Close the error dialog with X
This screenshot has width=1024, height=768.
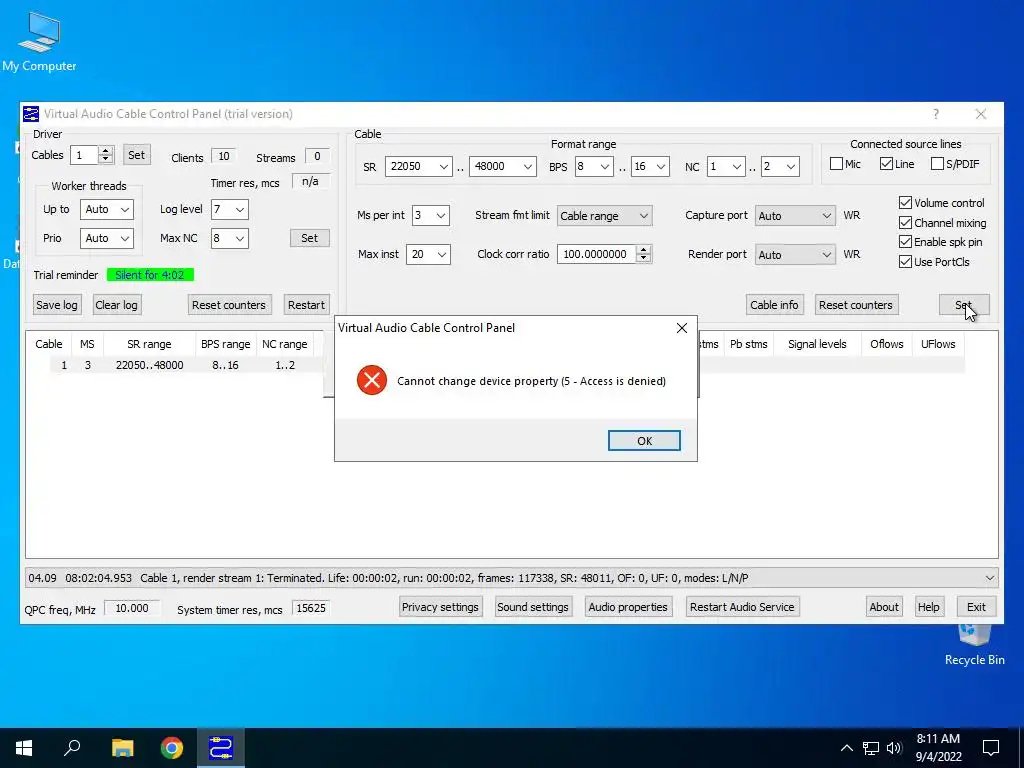pos(682,328)
